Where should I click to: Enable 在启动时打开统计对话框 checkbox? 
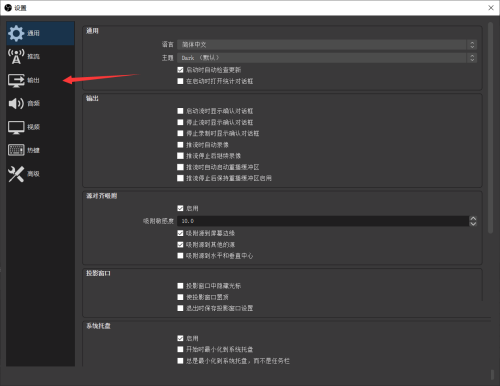(180, 81)
